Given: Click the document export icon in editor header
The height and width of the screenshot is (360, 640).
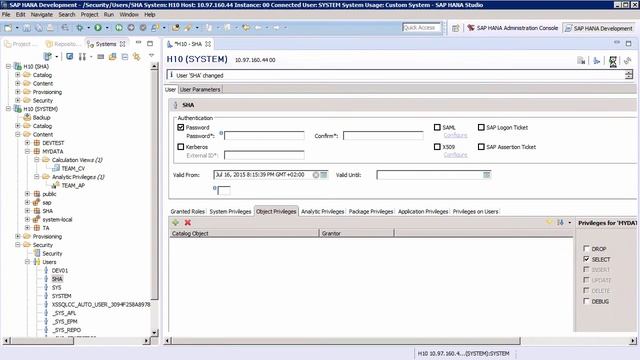Looking at the screenshot, I should [x=581, y=61].
